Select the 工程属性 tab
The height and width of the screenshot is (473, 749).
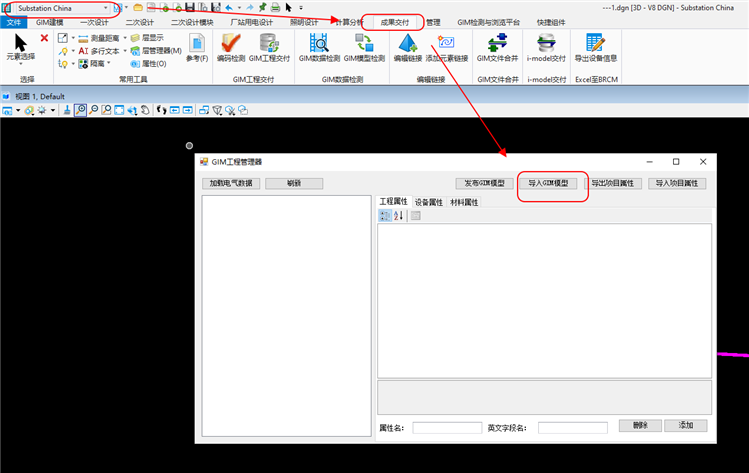[x=393, y=202]
